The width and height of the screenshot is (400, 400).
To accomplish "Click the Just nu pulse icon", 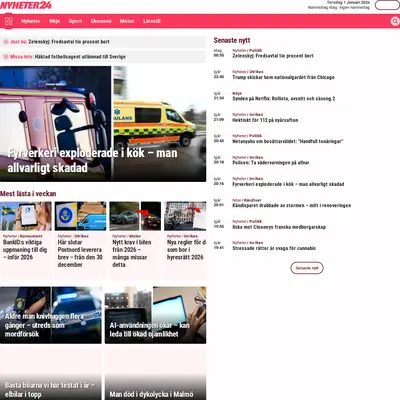I will (x=6, y=42).
